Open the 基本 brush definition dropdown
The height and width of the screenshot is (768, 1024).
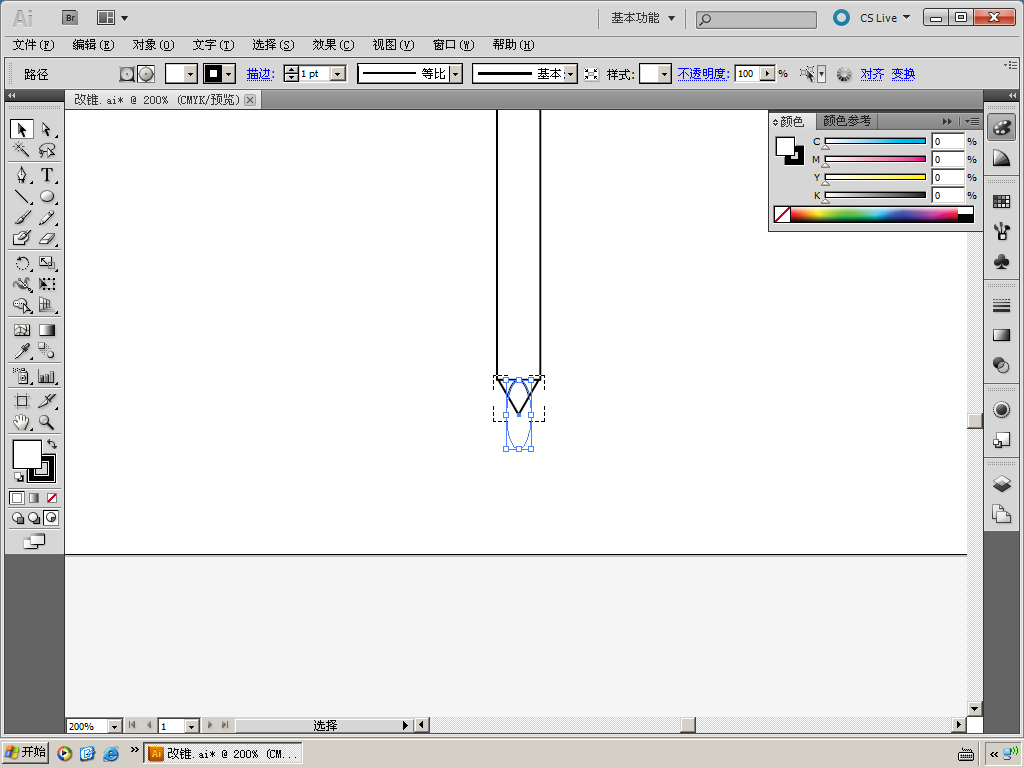tap(570, 74)
